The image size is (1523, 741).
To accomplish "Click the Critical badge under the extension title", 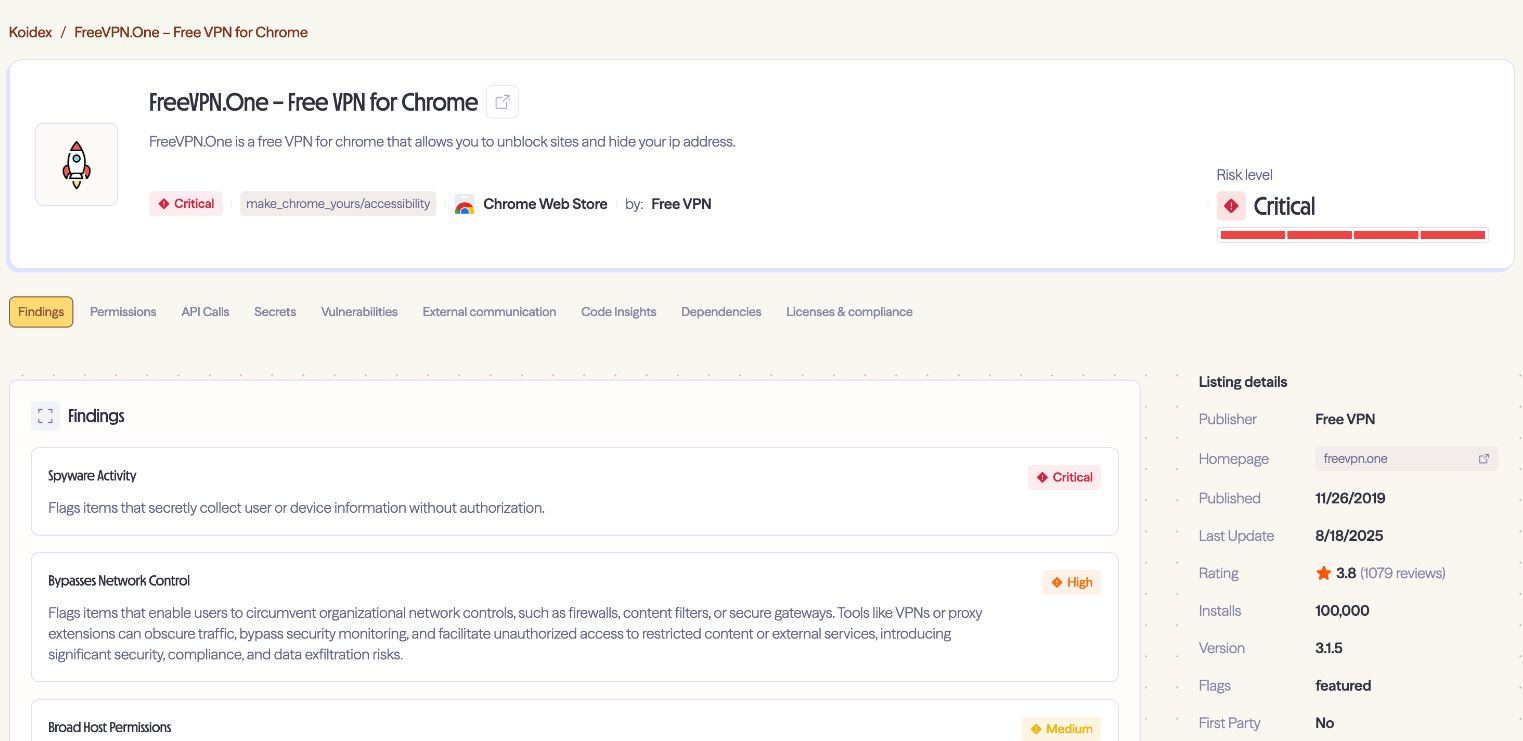I will [186, 204].
